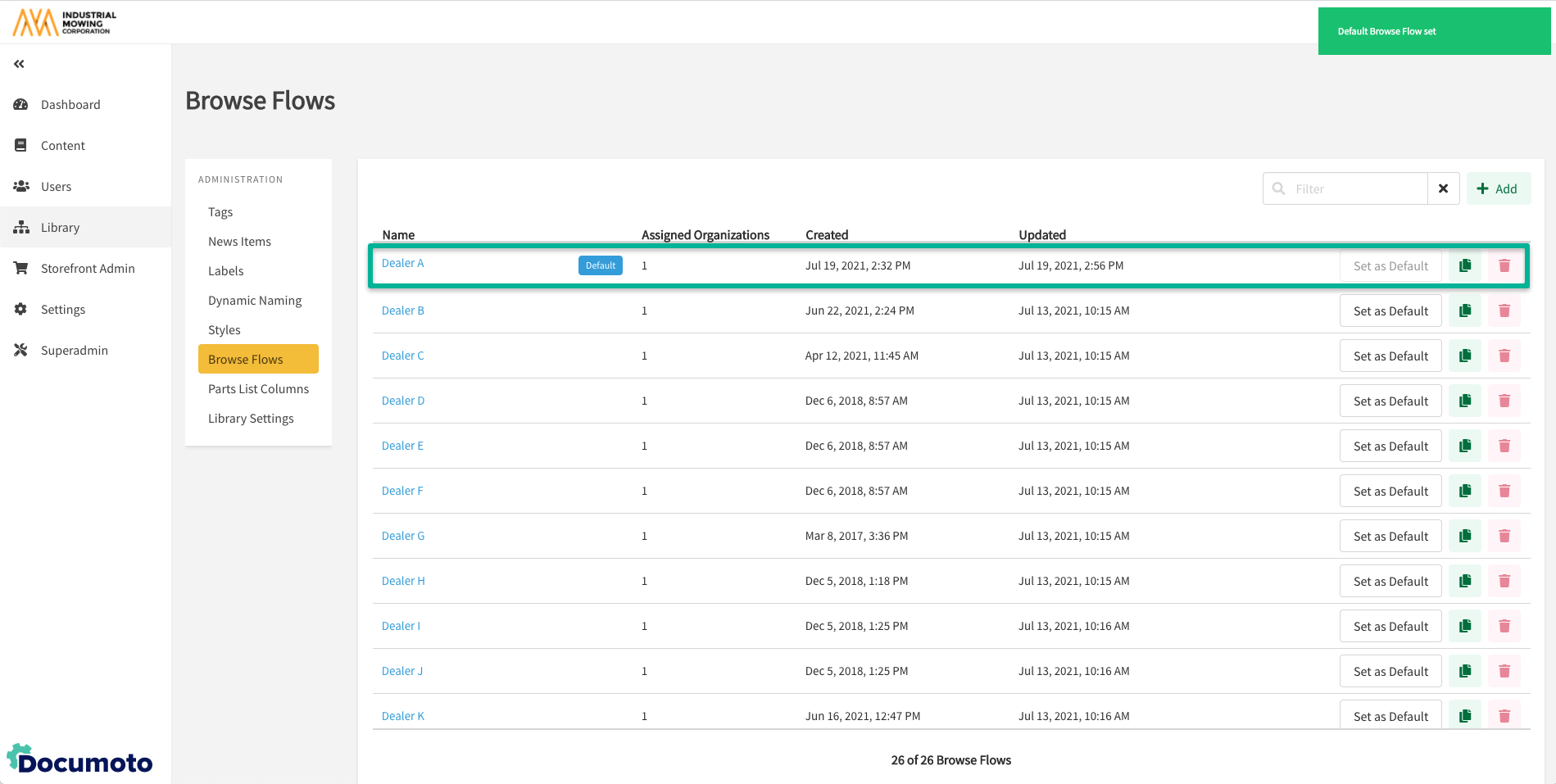1556x784 pixels.
Task: Clear the filter with the X button
Action: [x=1443, y=188]
